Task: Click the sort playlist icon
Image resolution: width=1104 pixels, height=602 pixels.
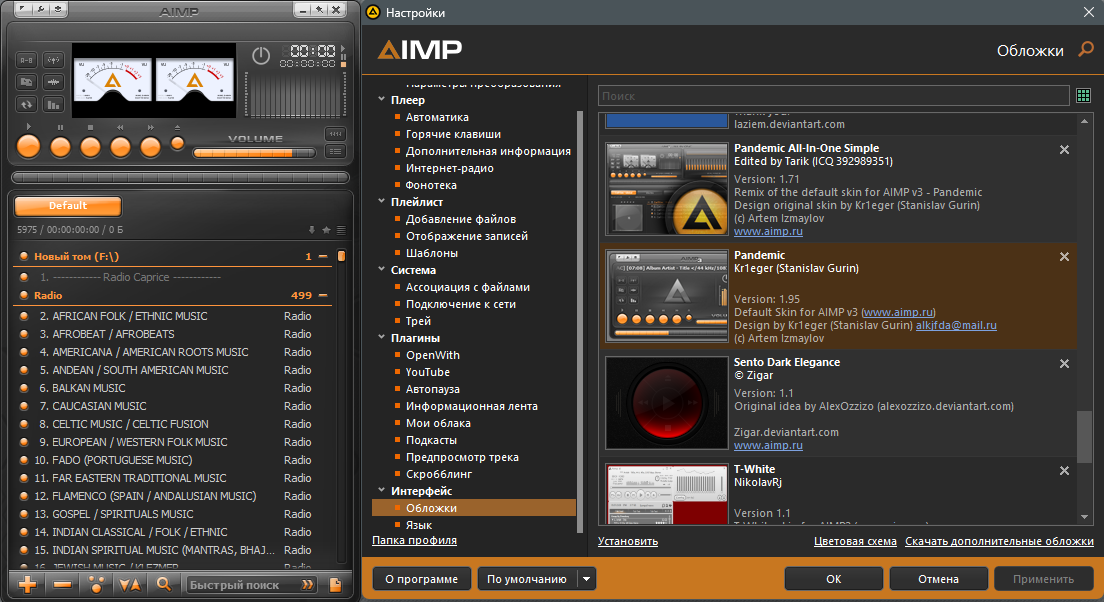Action: (x=130, y=584)
